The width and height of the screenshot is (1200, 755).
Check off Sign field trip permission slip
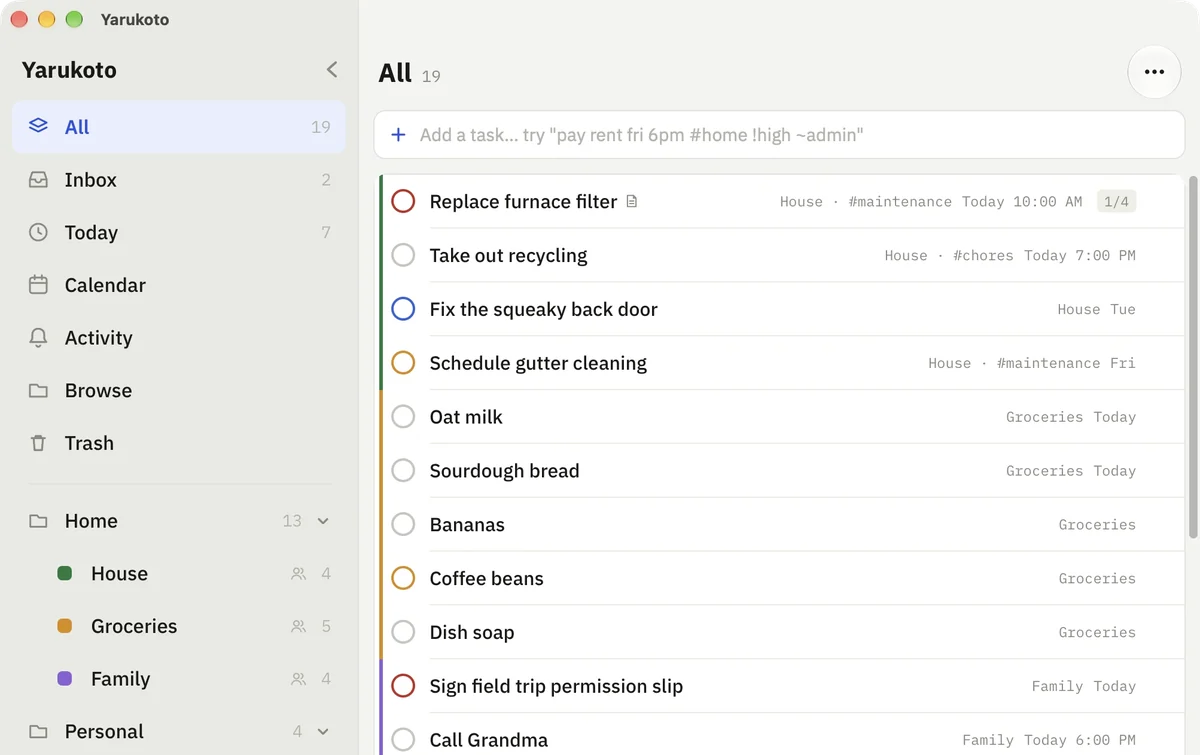(403, 686)
